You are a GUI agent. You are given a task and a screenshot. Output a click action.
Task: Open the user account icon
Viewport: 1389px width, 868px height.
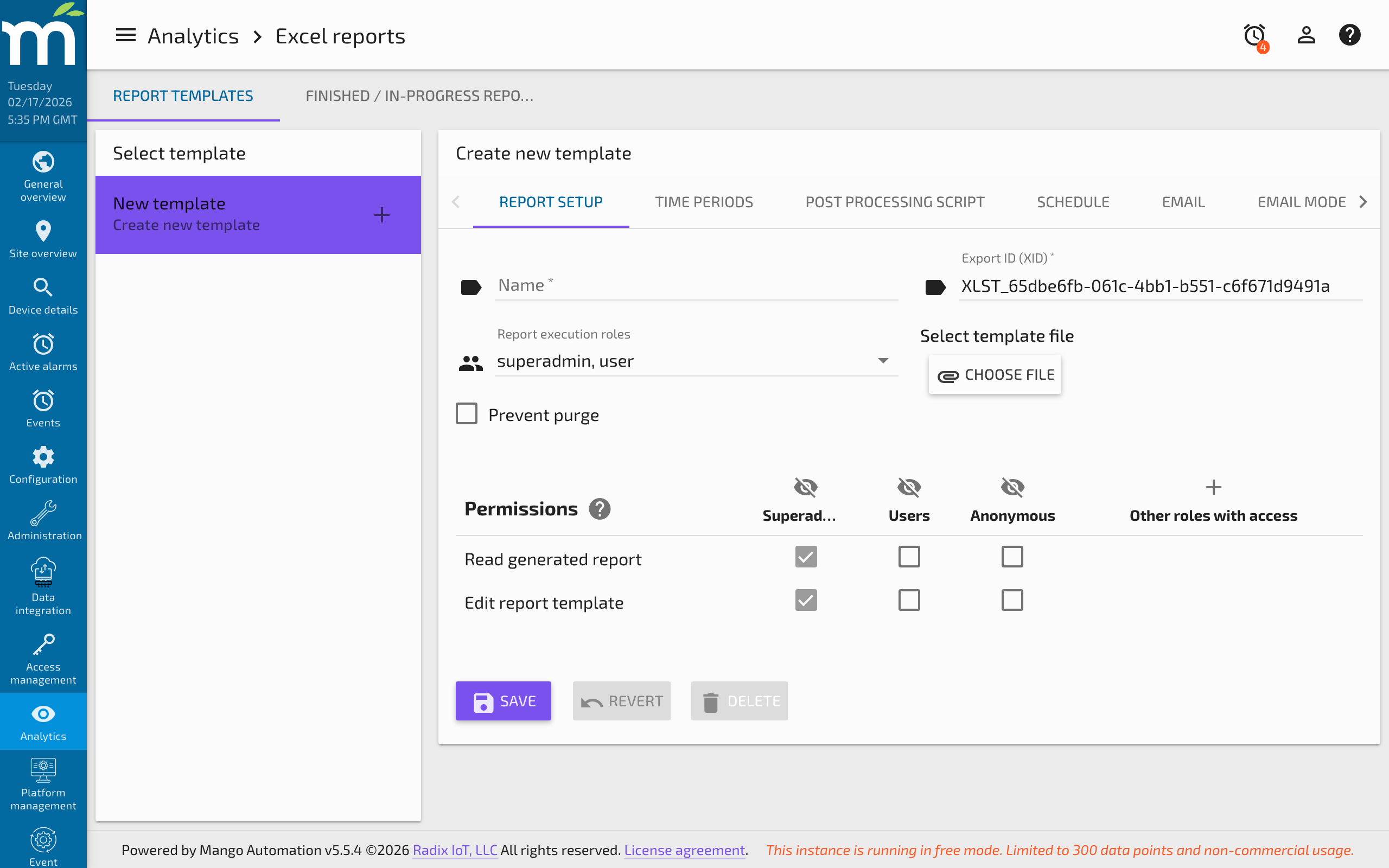coord(1305,35)
